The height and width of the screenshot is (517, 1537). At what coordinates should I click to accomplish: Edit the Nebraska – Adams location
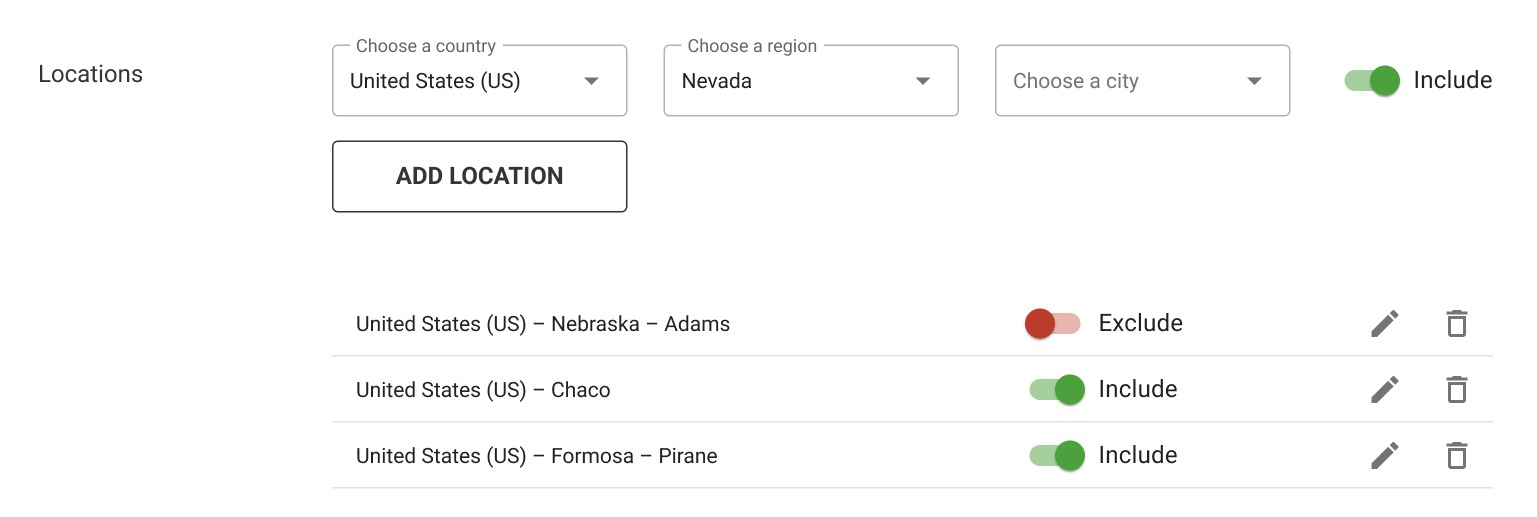(x=1385, y=323)
